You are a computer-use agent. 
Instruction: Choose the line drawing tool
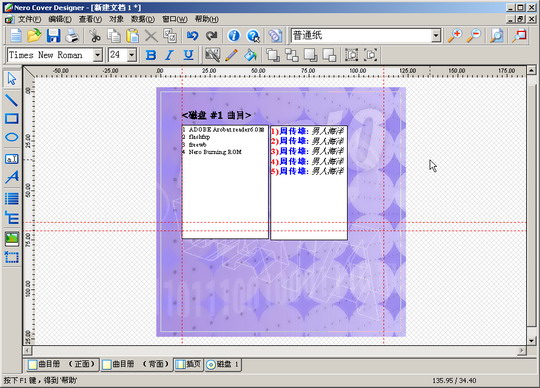12,100
